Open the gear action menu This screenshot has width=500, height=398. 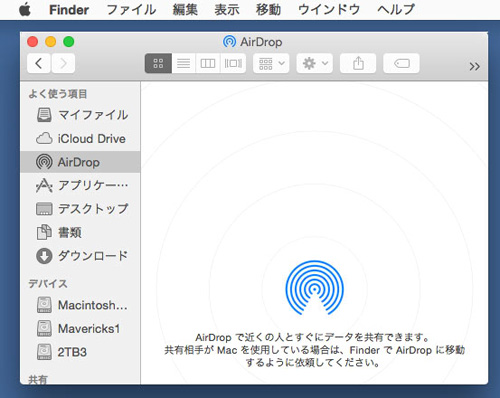(315, 63)
